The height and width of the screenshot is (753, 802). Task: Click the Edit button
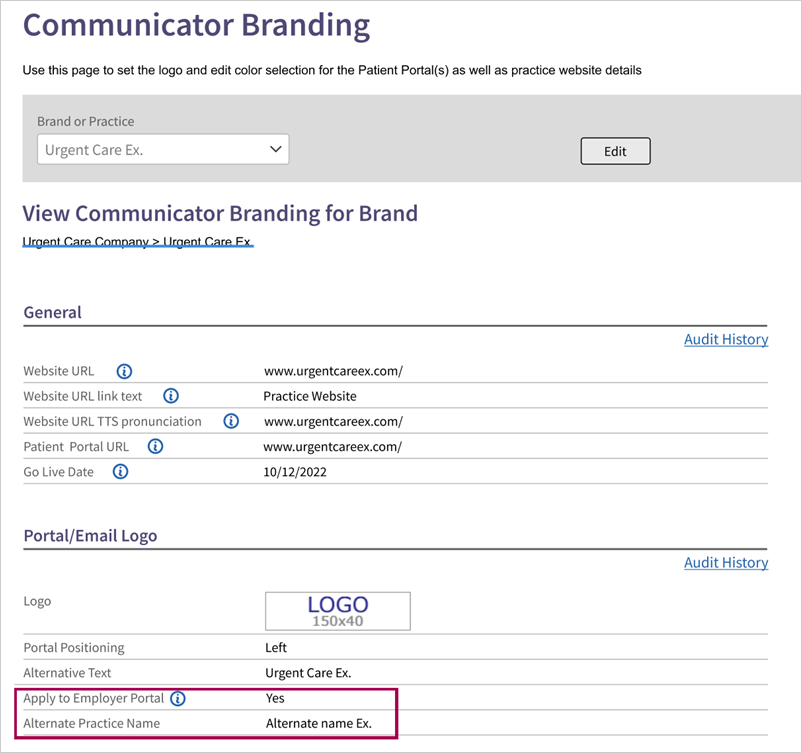(x=615, y=151)
